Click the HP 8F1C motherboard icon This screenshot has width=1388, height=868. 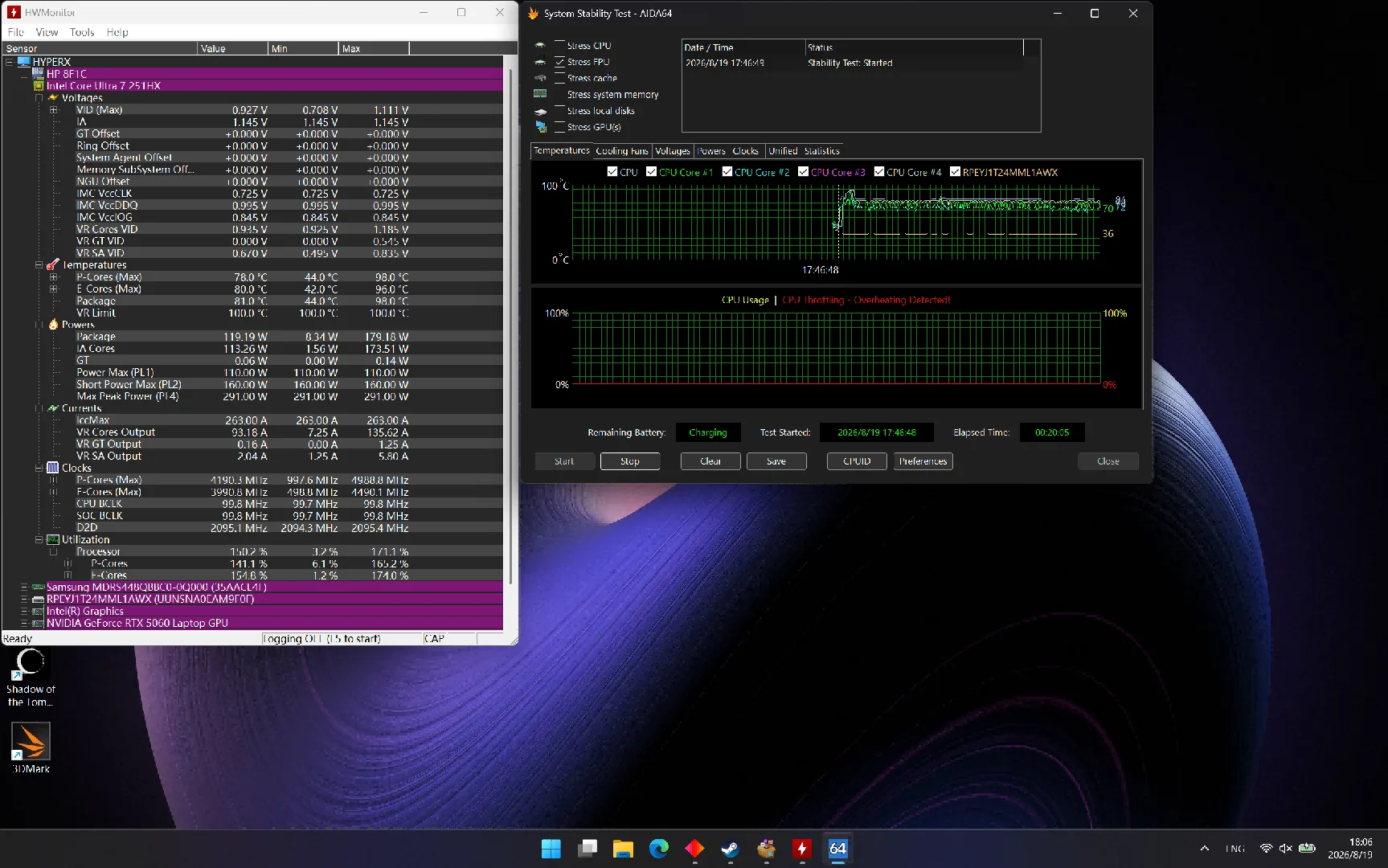pyautogui.click(x=38, y=74)
